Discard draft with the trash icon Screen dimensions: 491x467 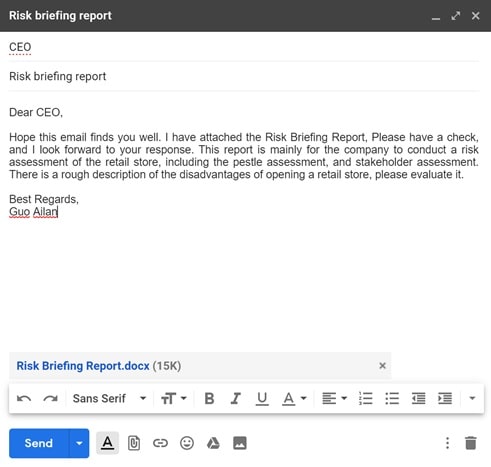(x=471, y=443)
